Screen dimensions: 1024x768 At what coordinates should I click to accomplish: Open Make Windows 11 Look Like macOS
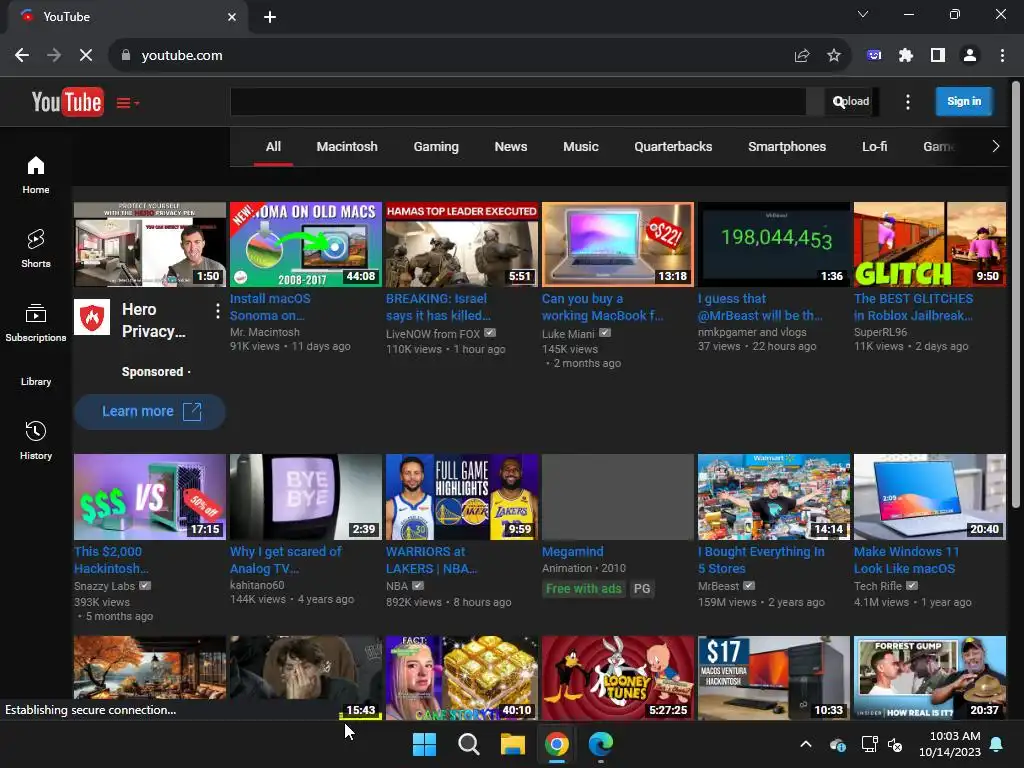point(906,560)
